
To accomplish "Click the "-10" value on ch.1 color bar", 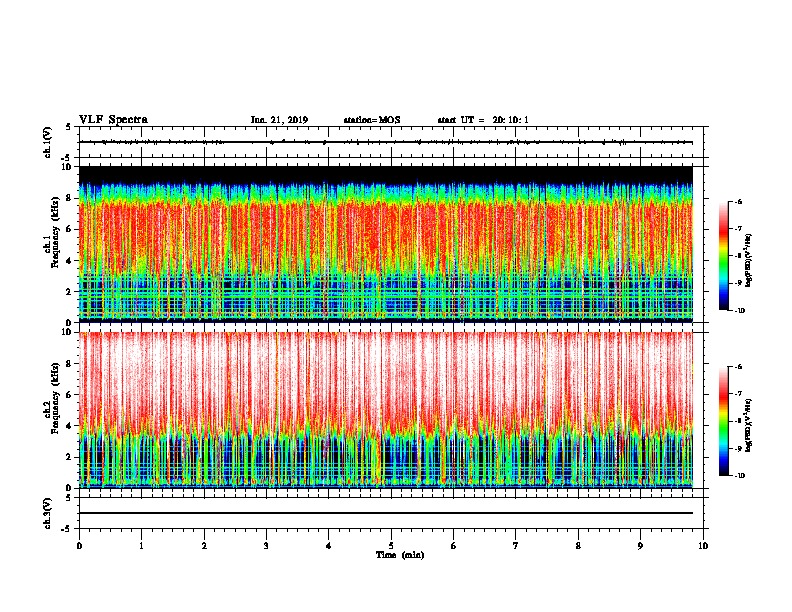I will click(x=739, y=311).
